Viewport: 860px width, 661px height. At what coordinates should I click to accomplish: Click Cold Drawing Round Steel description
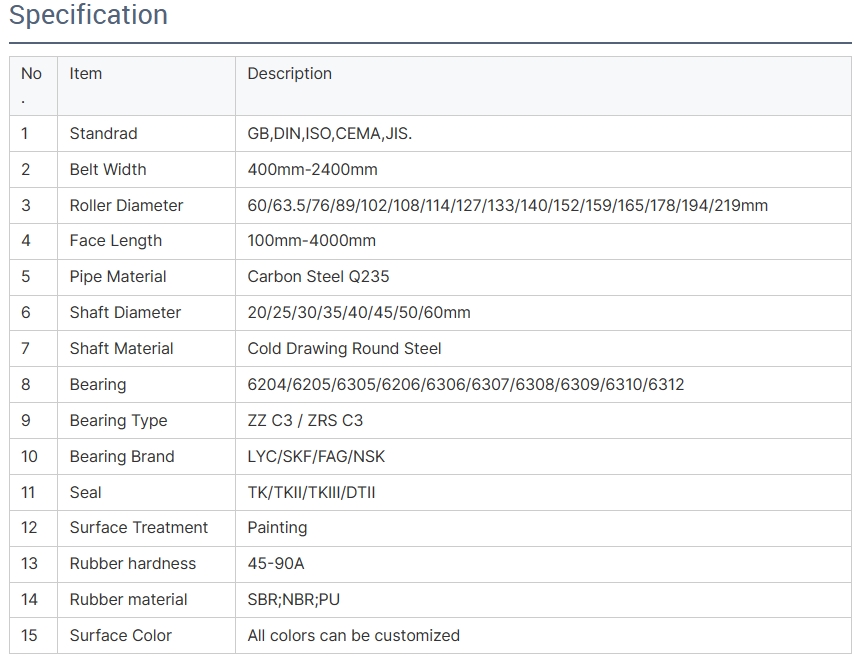pyautogui.click(x=344, y=349)
